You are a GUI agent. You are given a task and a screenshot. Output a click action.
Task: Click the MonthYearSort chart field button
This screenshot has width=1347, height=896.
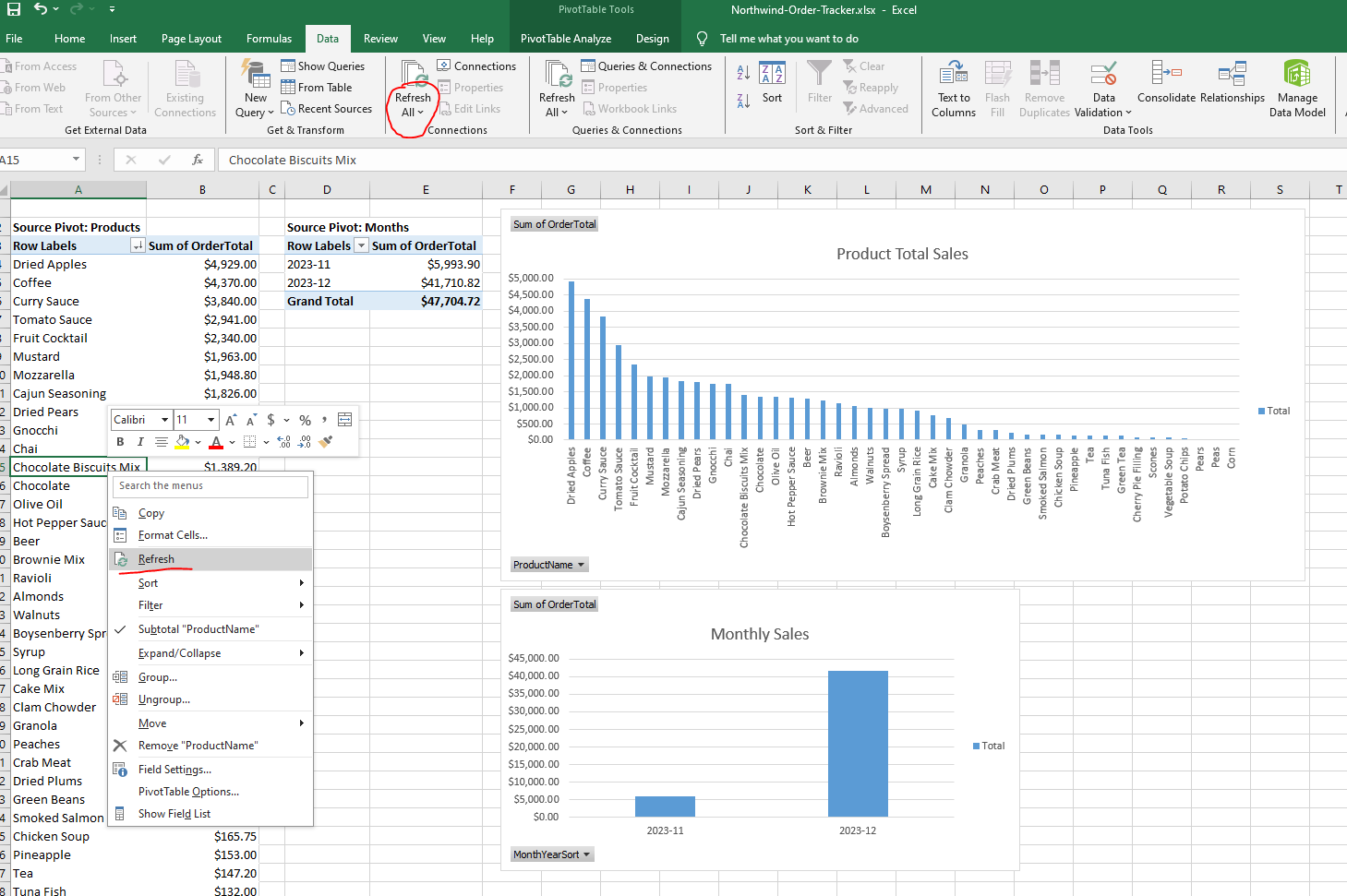(552, 854)
